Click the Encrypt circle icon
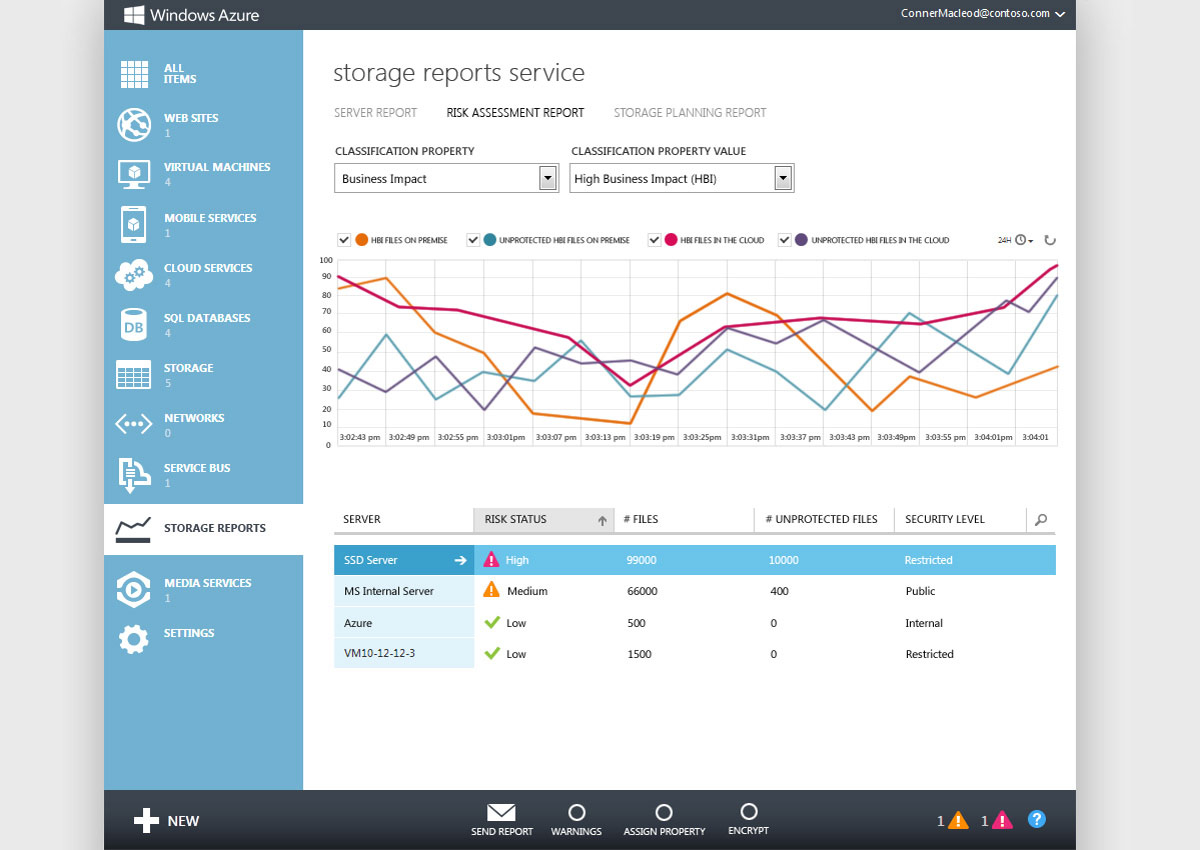Viewport: 1200px width, 850px height. click(x=749, y=811)
